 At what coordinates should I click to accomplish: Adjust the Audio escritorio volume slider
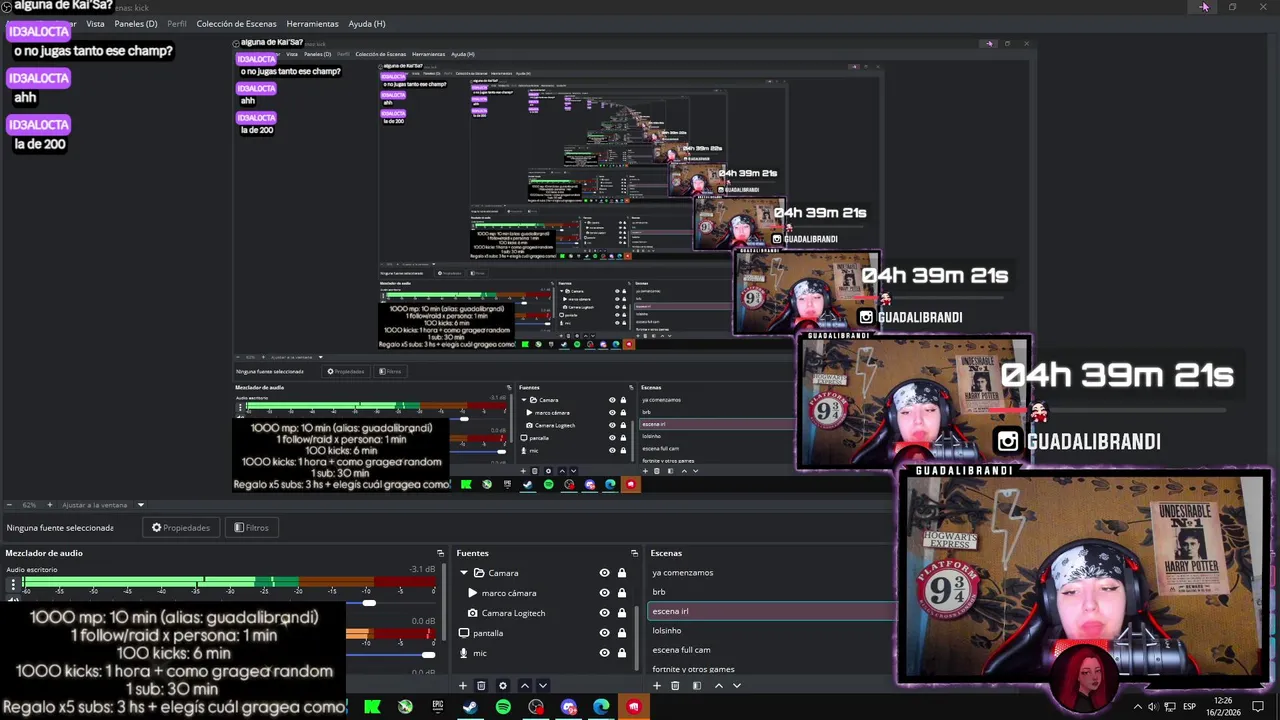(x=369, y=603)
